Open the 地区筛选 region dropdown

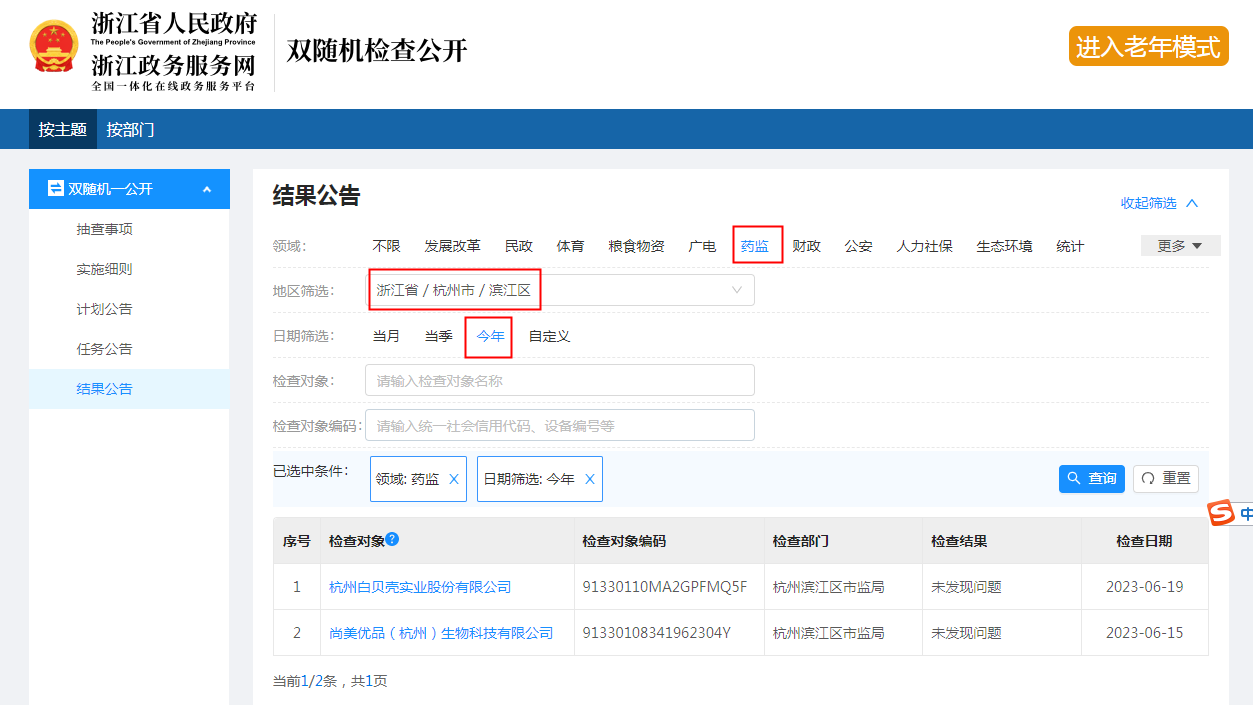pos(560,290)
